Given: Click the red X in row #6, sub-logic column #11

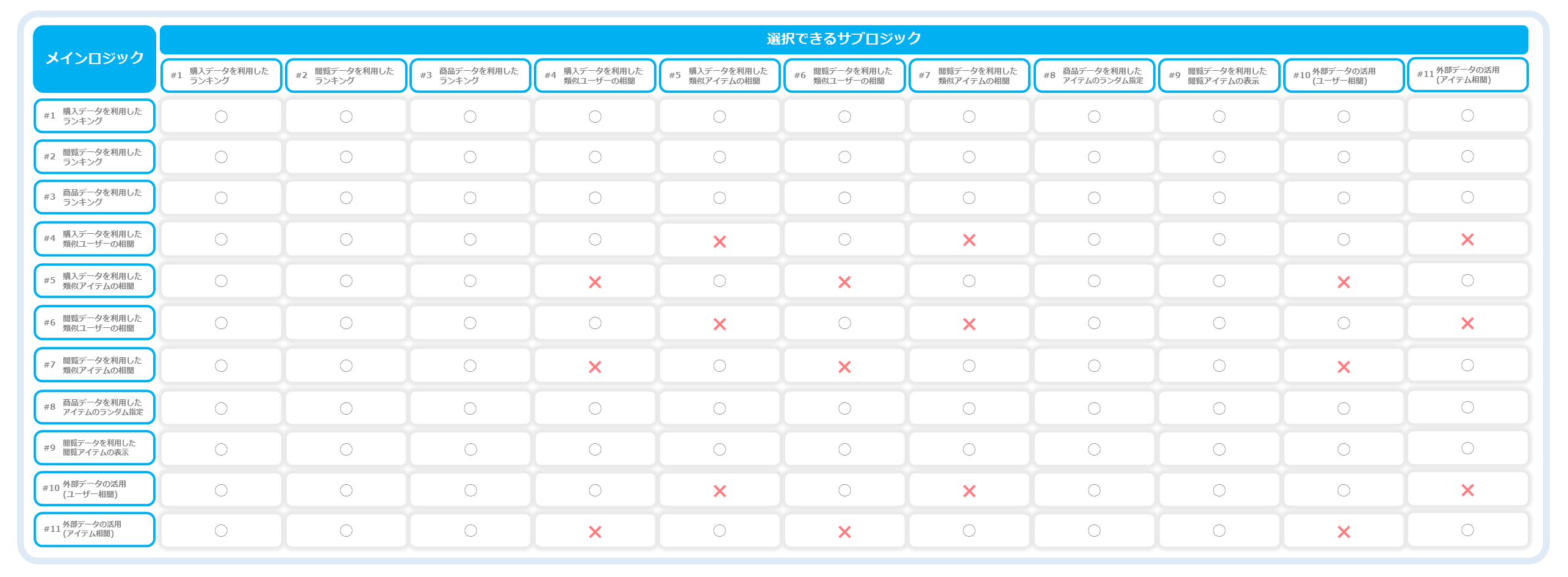Looking at the screenshot, I should [1467, 323].
